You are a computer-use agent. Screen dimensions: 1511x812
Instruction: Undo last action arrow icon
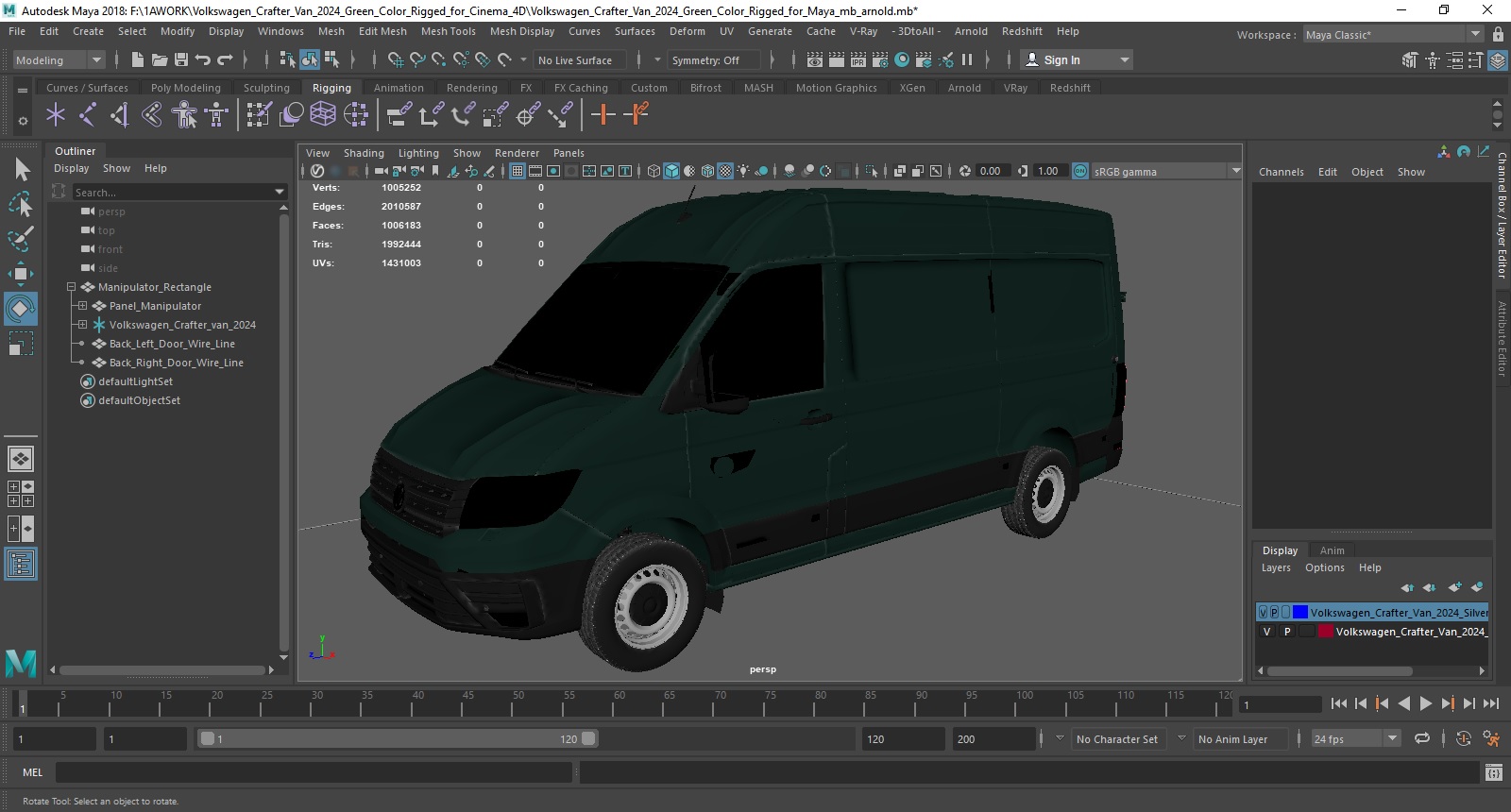[x=202, y=59]
